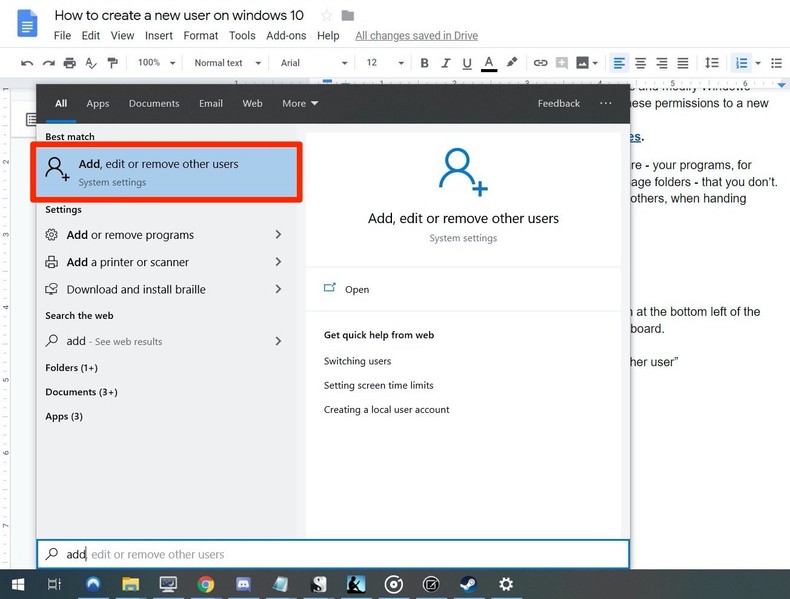Toggle bold formatting
Screen dimensions: 790x599
point(424,63)
